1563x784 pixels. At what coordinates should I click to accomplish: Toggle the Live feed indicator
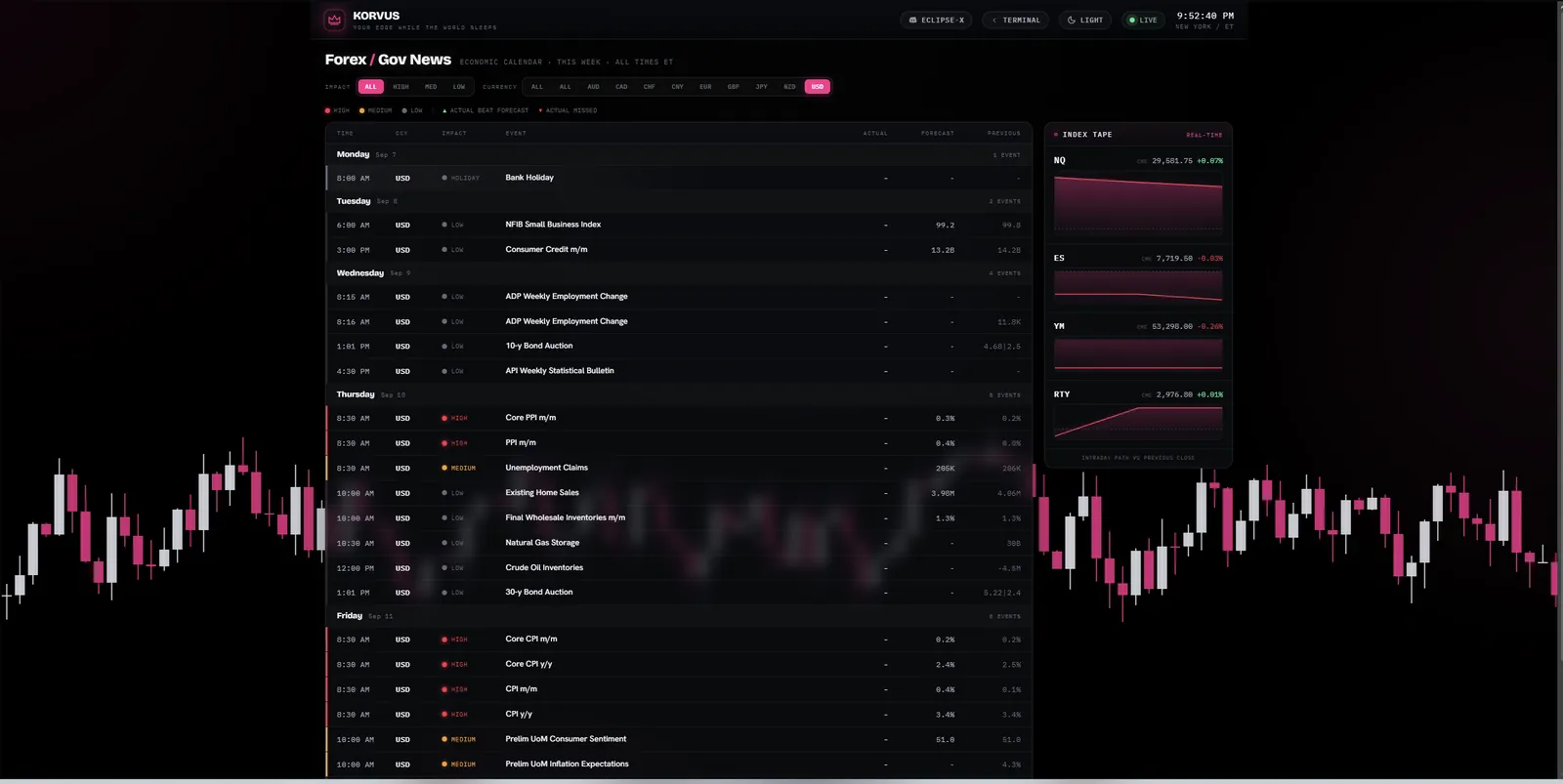click(1143, 20)
